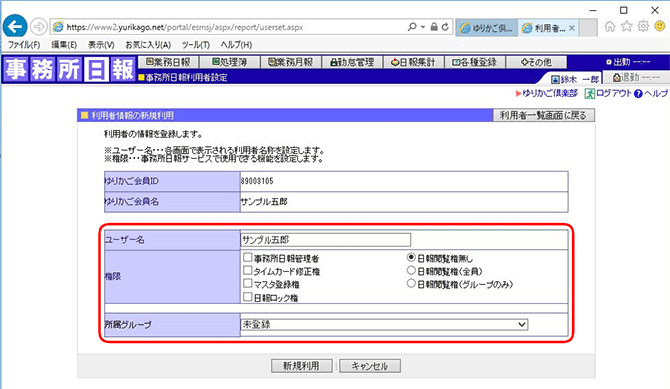Open 表示(V) menu

click(x=101, y=44)
